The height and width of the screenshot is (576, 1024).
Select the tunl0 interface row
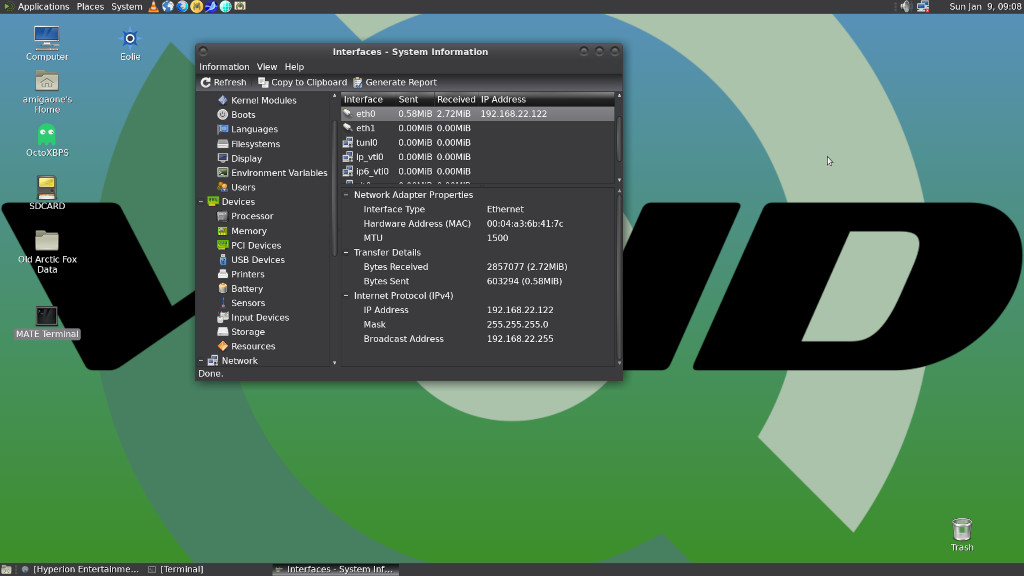pos(477,142)
